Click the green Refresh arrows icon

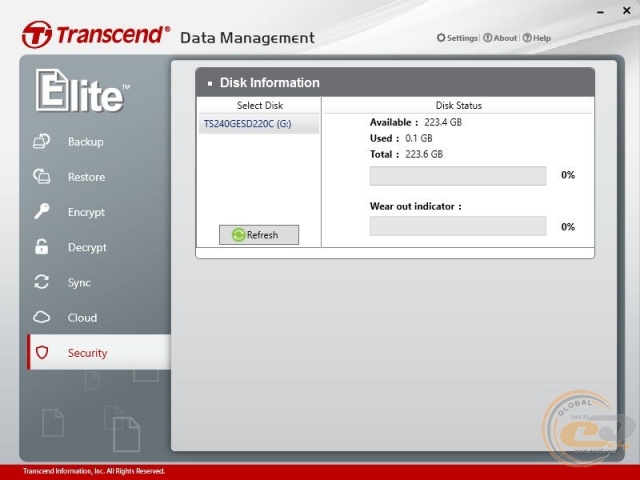pos(238,235)
